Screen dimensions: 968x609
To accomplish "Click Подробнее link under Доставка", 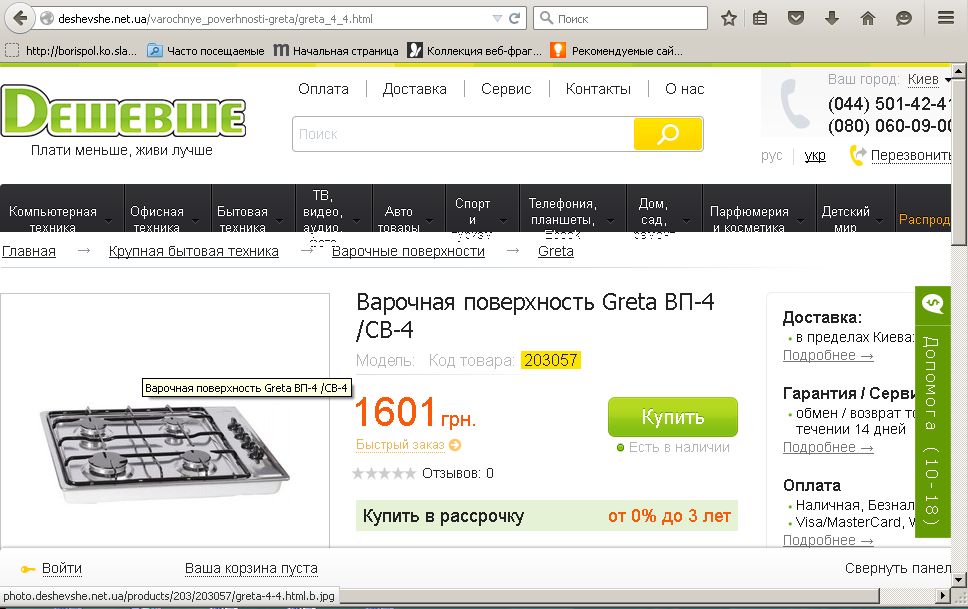I will click(x=828, y=355).
